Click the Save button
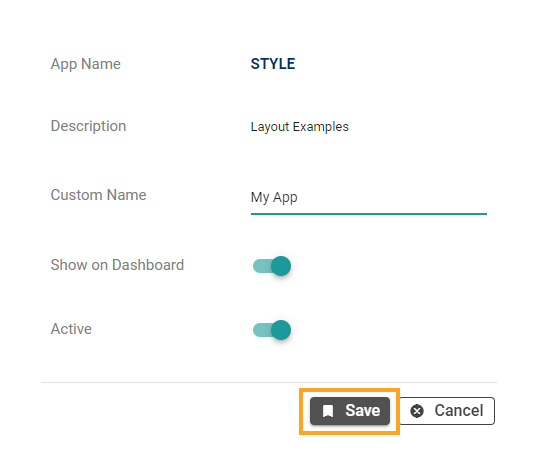The height and width of the screenshot is (459, 536). [350, 411]
